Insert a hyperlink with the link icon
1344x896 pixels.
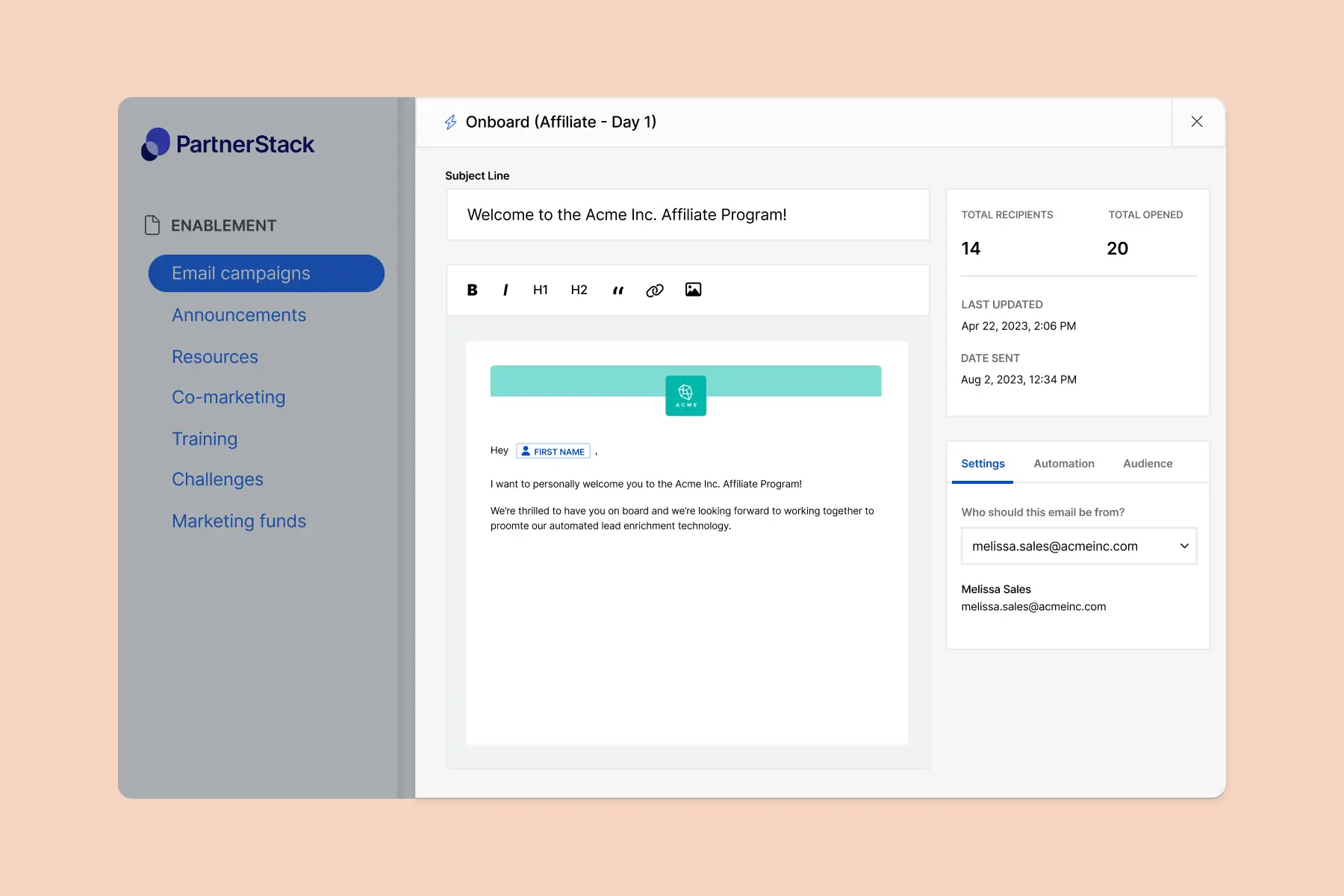[x=655, y=290]
